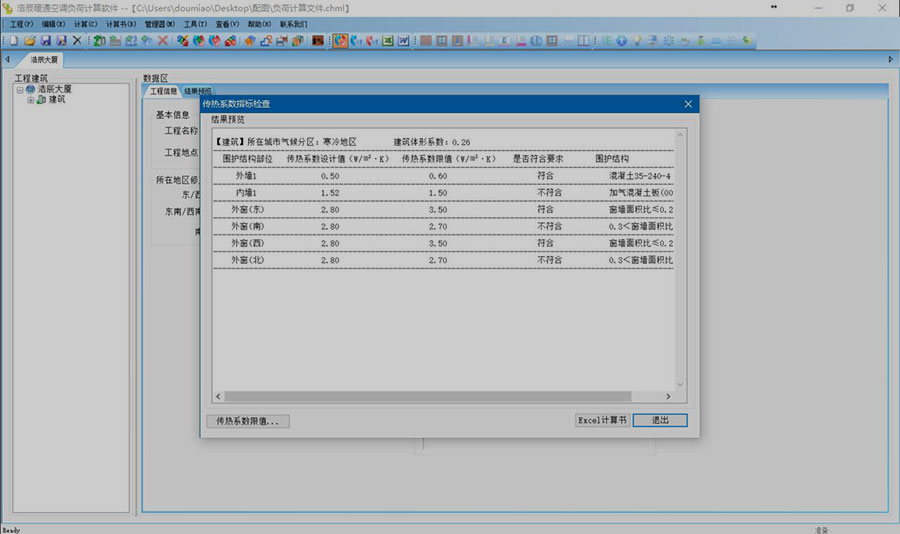
Task: Click the Excel计算书 button
Action: tap(602, 421)
